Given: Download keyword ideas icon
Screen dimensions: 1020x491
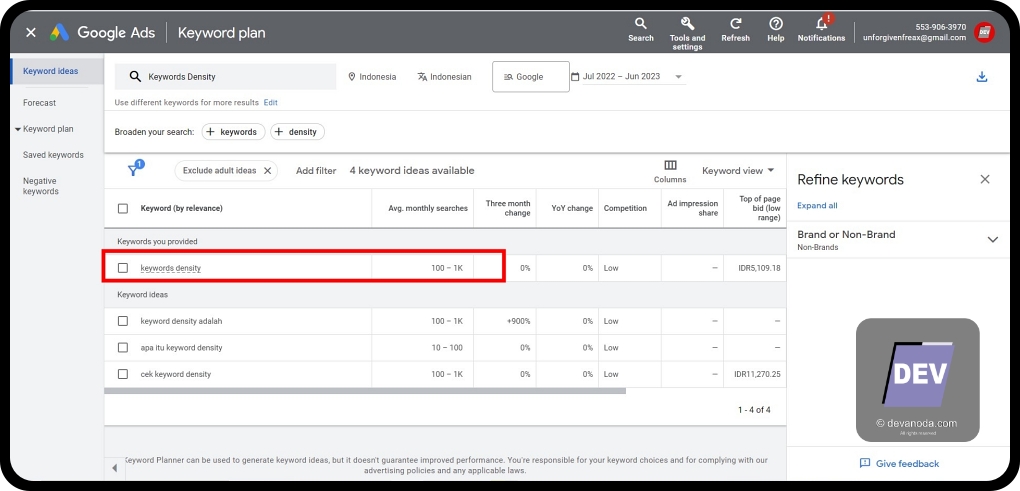Looking at the screenshot, I should pos(982,77).
